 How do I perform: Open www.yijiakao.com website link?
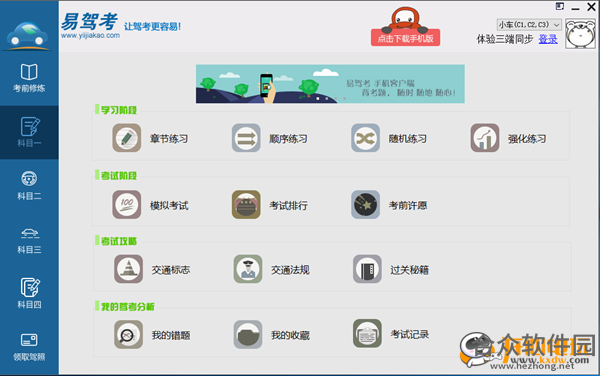coord(90,36)
